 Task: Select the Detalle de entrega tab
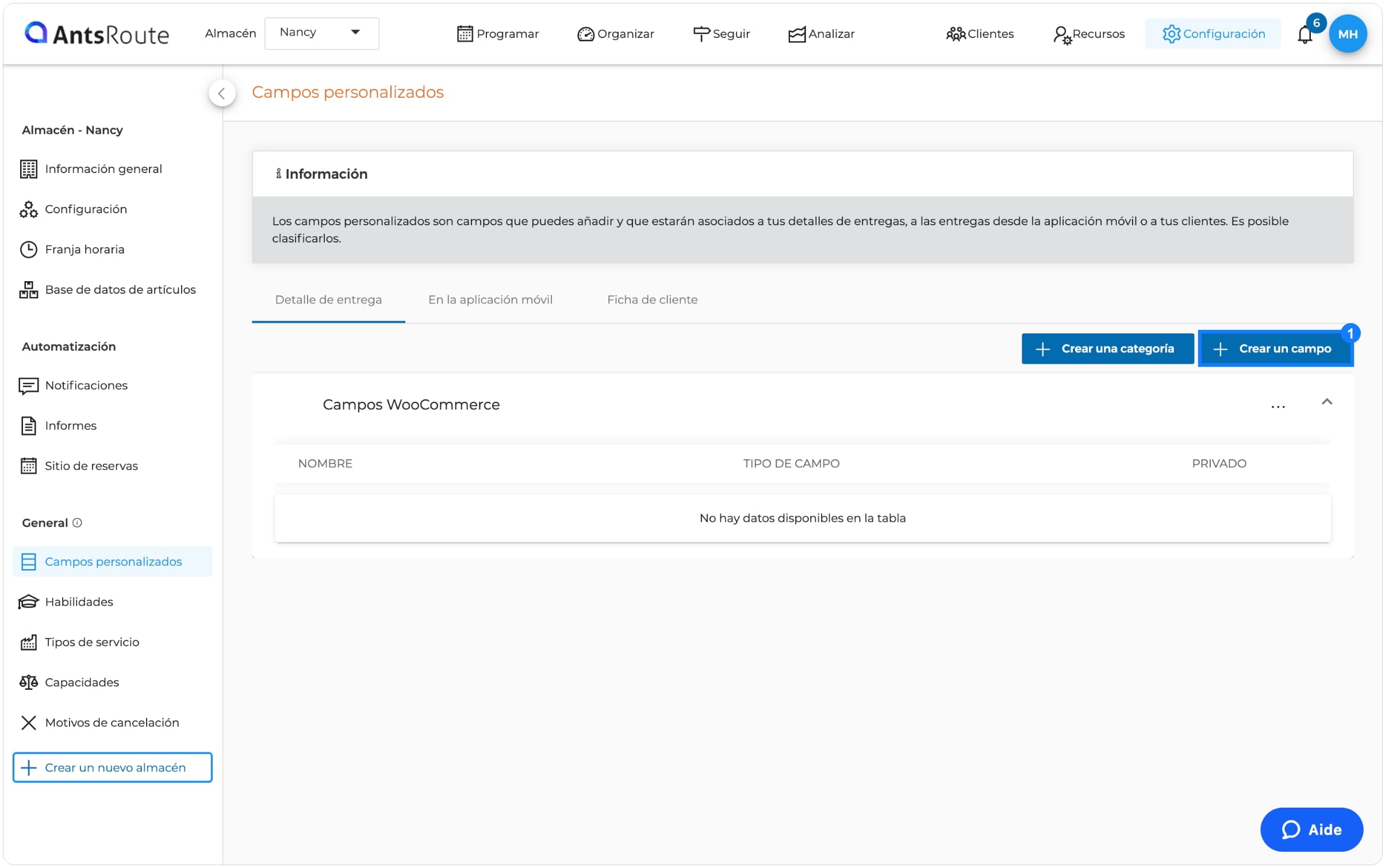328,300
